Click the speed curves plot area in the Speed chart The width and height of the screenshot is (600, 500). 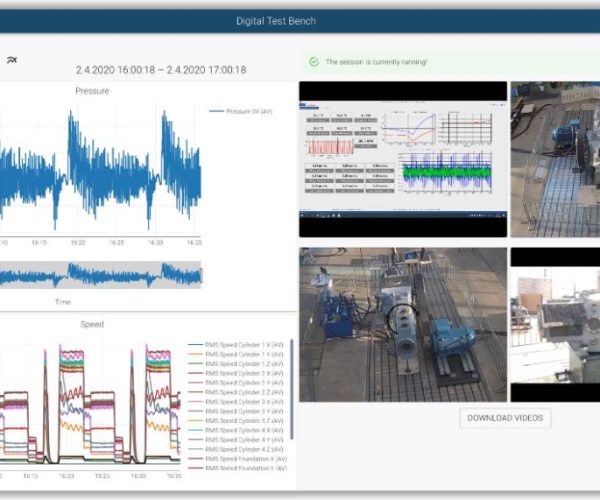point(90,406)
